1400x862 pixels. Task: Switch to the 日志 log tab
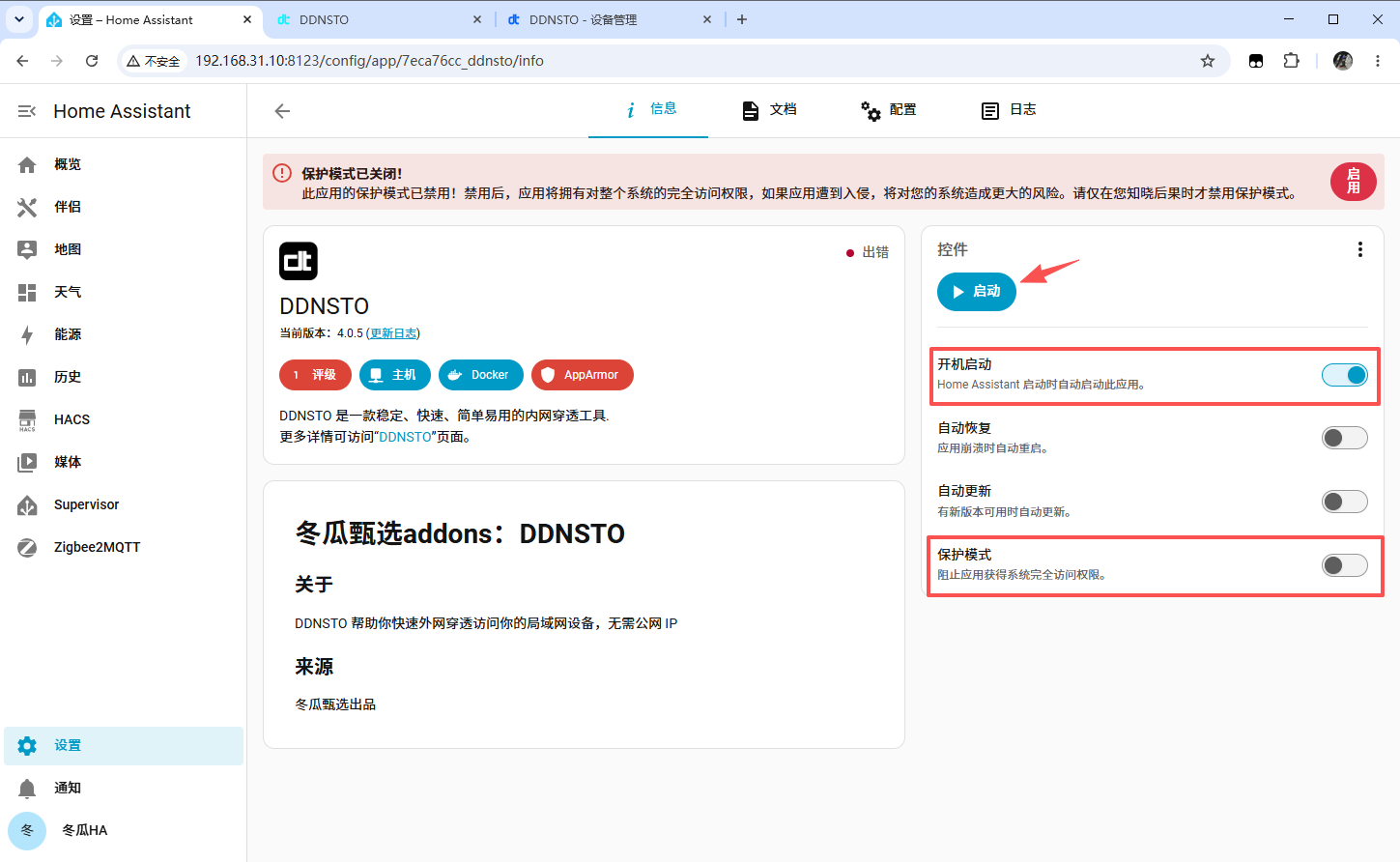(x=1008, y=110)
